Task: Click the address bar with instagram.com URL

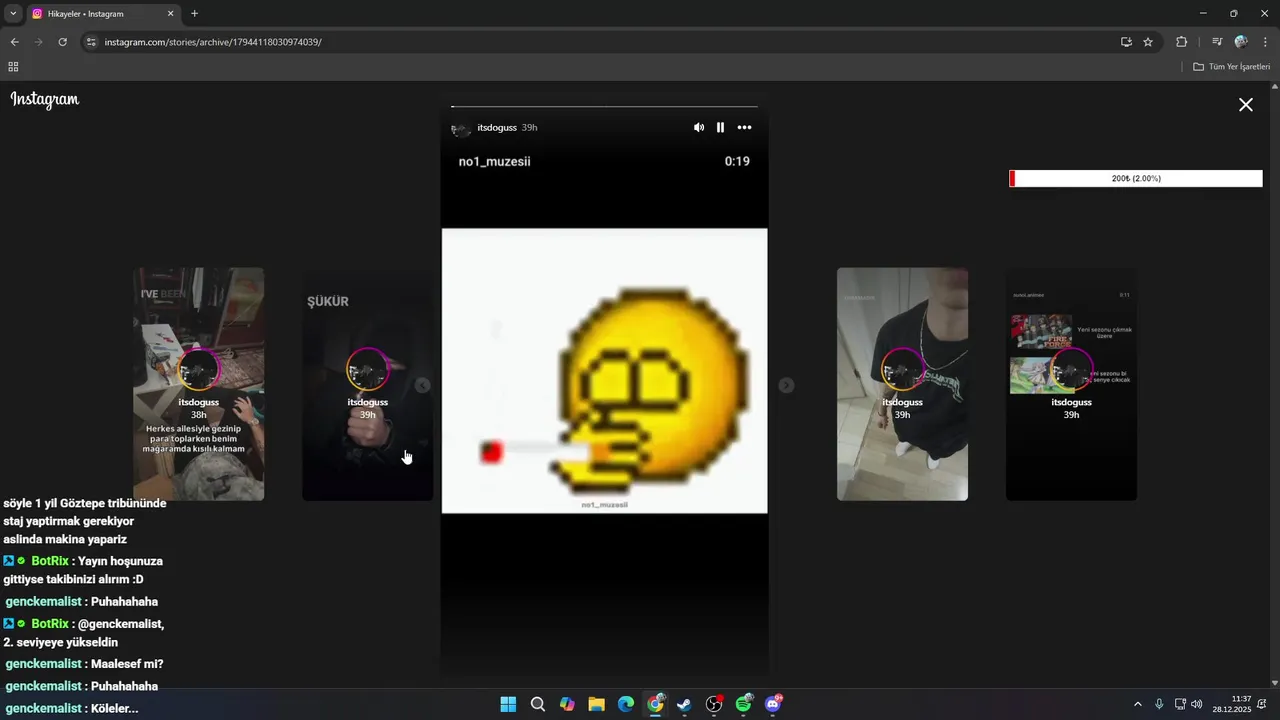Action: (600, 42)
